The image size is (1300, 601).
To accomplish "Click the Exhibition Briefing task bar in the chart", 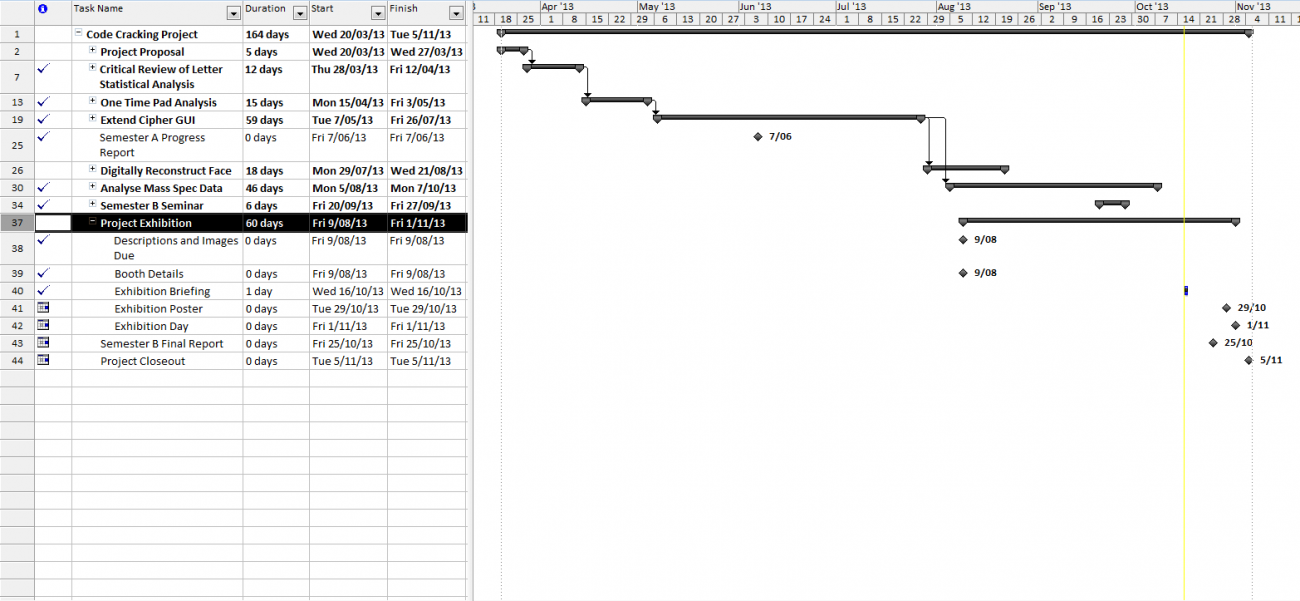I will [1186, 290].
